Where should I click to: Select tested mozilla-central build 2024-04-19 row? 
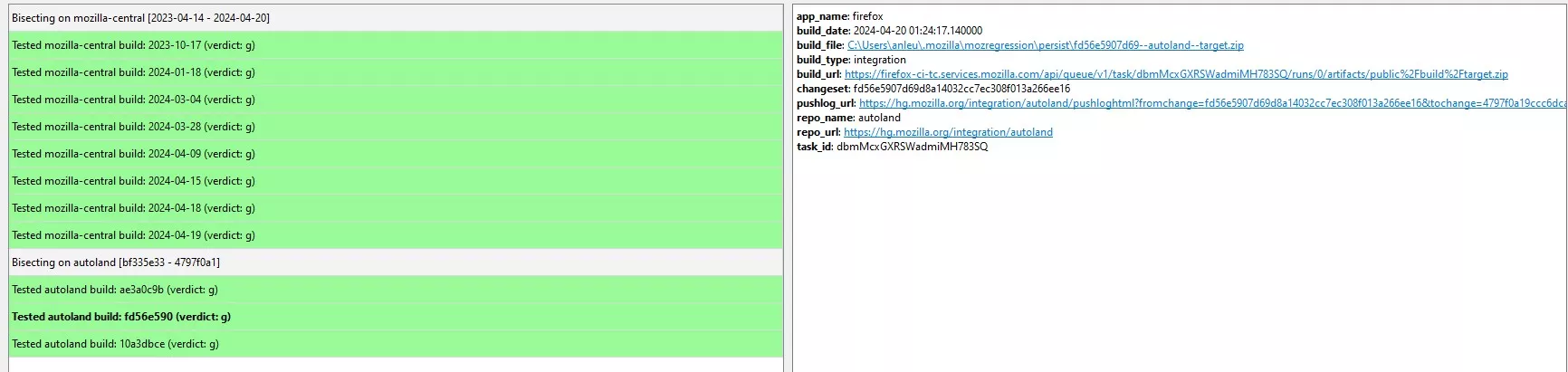pyautogui.click(x=396, y=235)
